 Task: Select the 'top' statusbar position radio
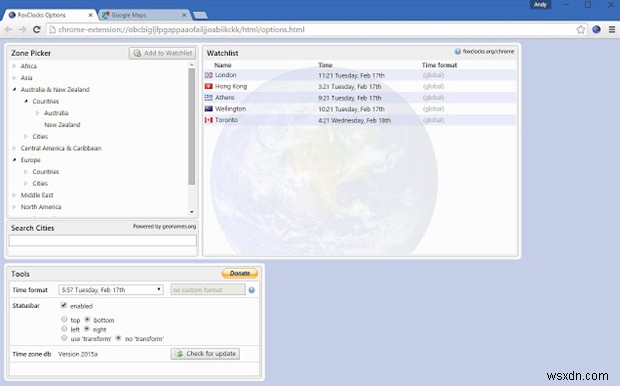pos(64,319)
